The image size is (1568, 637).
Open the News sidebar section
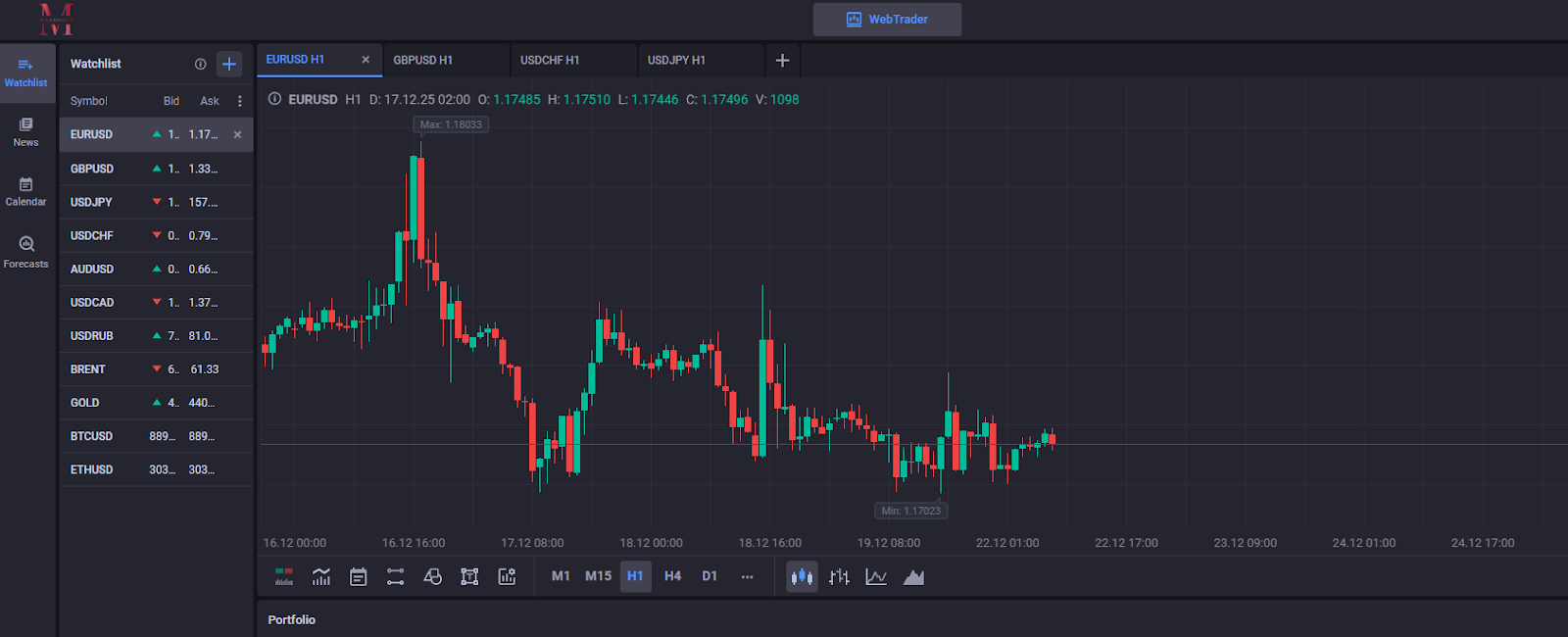(26, 131)
